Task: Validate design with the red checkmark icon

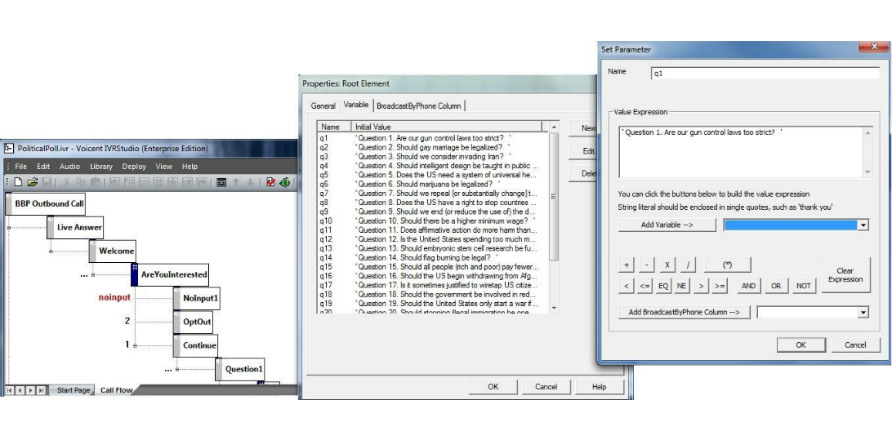Action: pos(271,182)
